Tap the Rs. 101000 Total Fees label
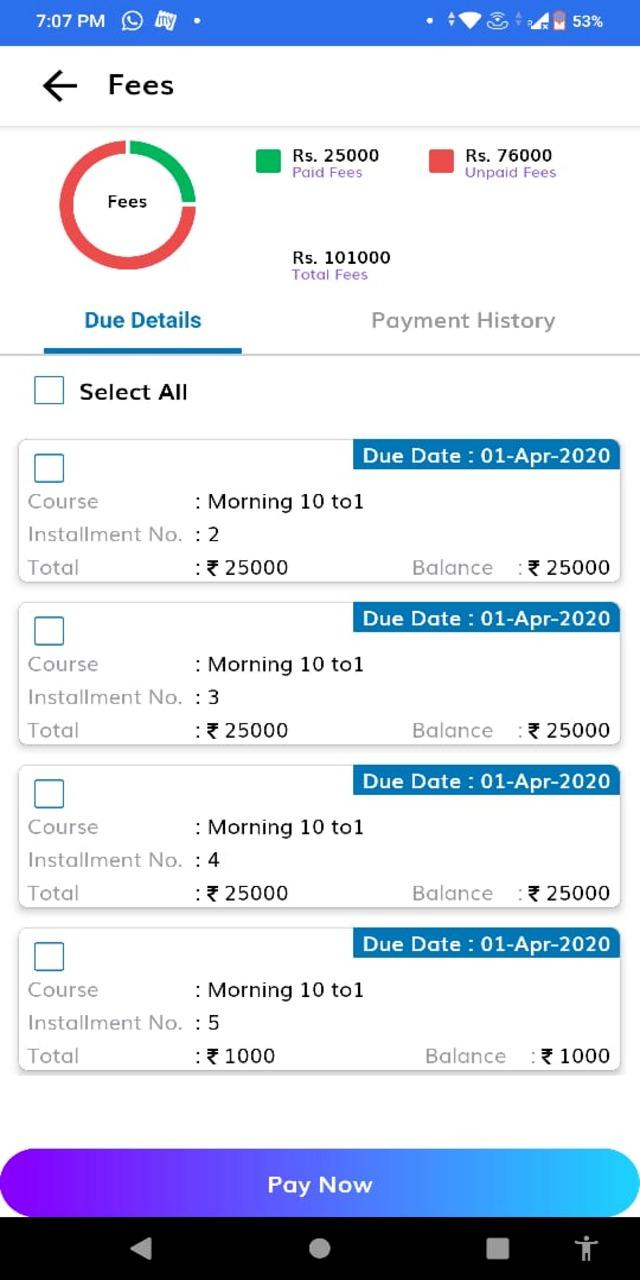This screenshot has height=1280, width=640. coord(341,264)
